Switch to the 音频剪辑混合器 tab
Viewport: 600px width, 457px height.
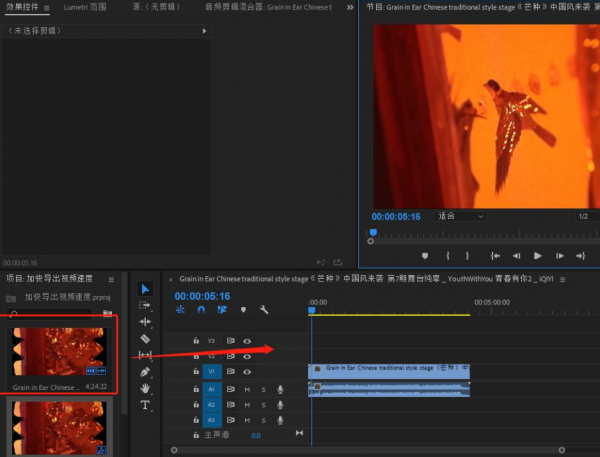(268, 7)
